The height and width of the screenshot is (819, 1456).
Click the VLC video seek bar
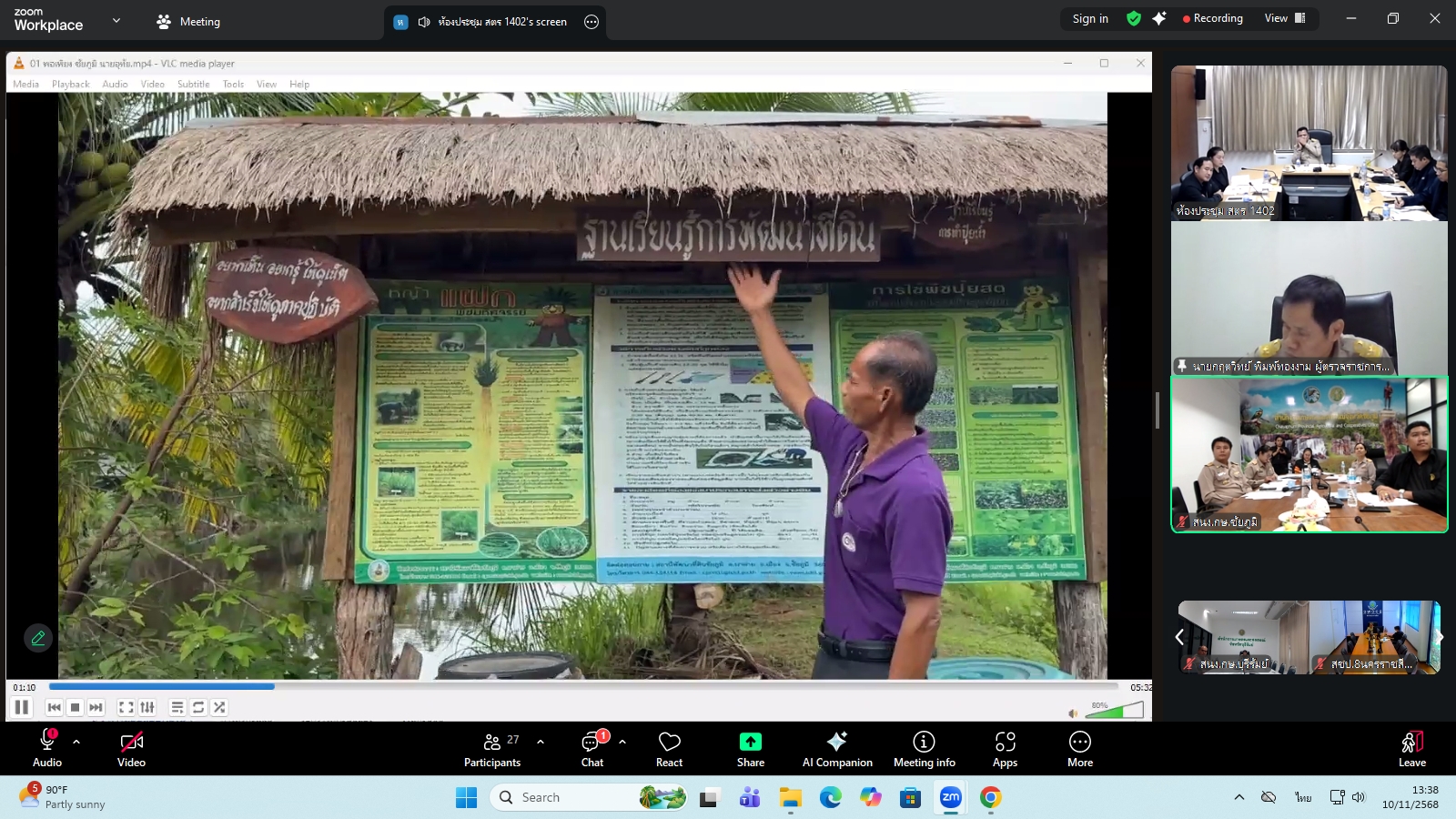click(582, 687)
